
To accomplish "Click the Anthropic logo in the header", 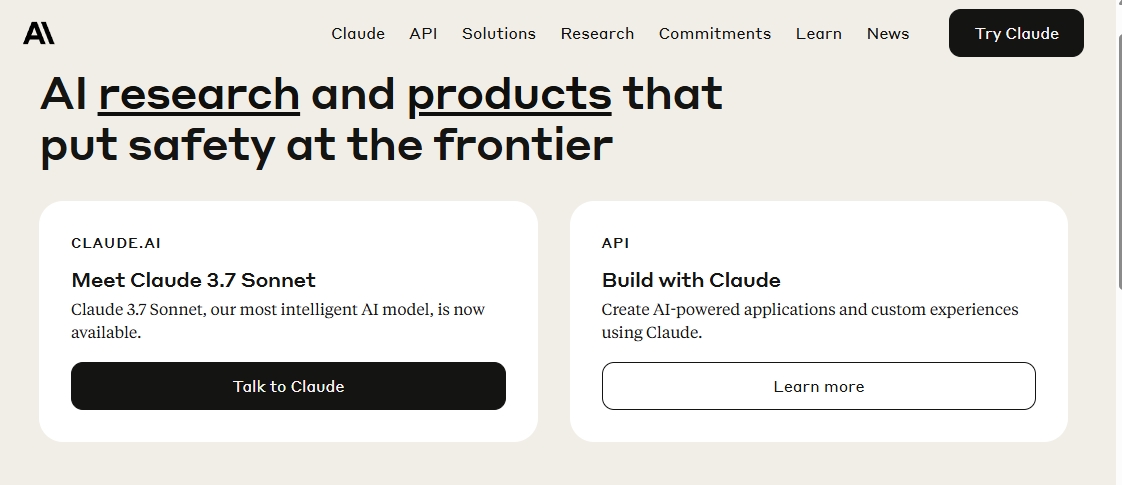I will (x=39, y=33).
